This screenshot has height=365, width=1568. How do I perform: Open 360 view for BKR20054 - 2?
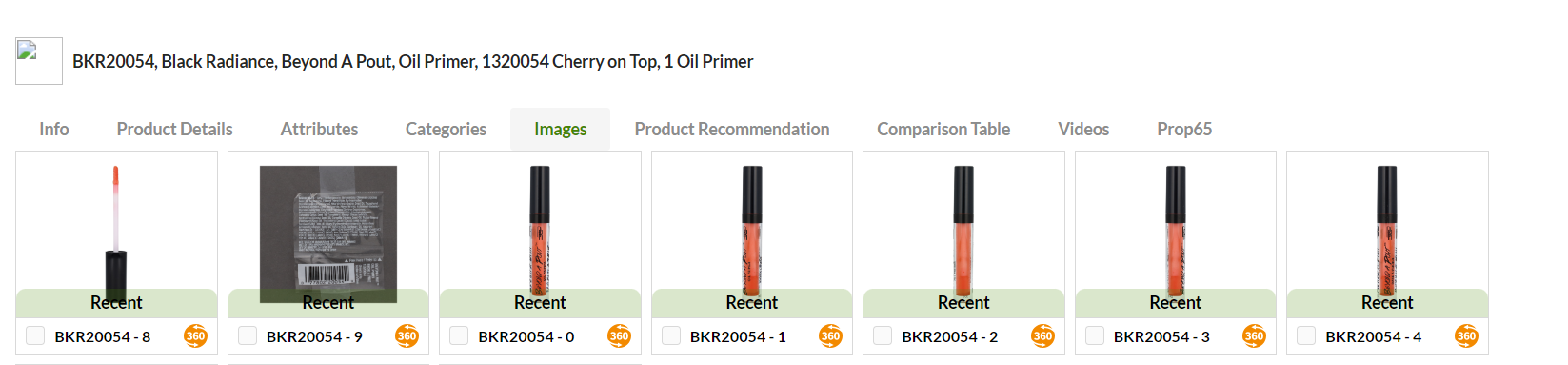(1042, 335)
